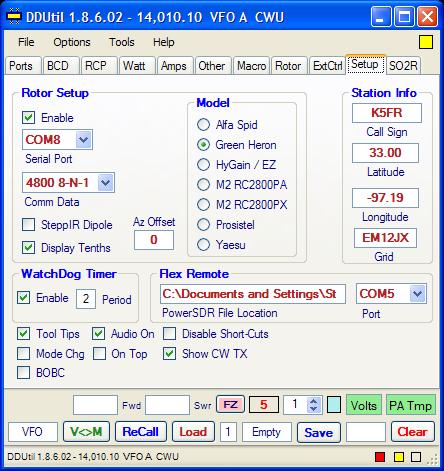Click the Latitude field showing 33.00
The image size is (444, 471).
pos(385,153)
